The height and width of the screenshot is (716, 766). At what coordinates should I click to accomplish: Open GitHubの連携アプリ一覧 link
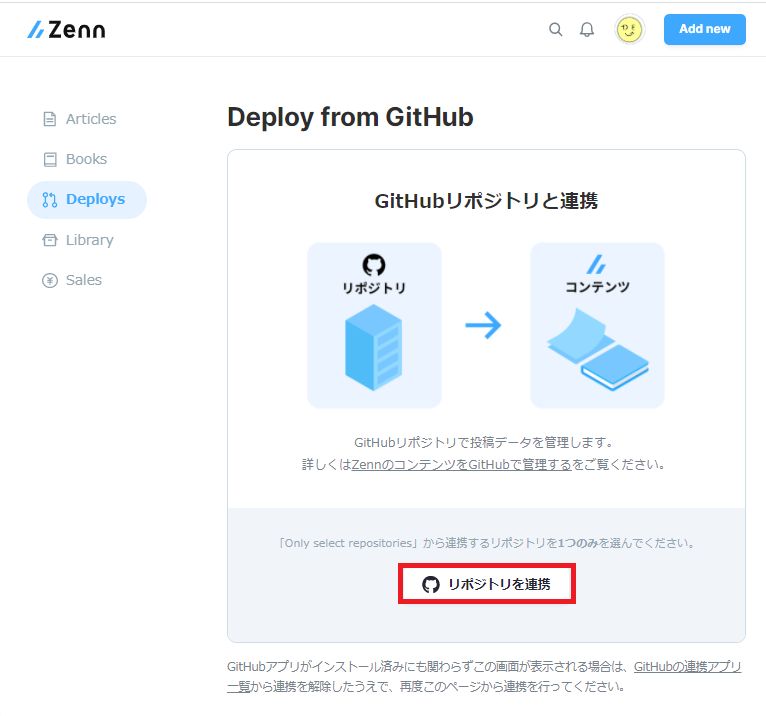pyautogui.click(x=688, y=666)
